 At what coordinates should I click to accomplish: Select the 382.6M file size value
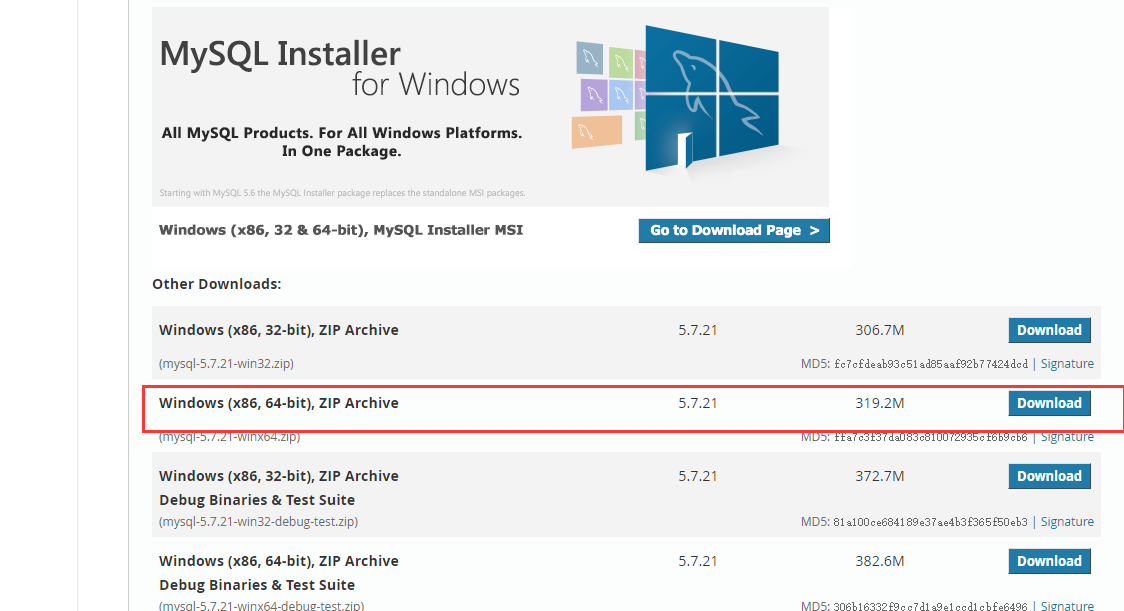pyautogui.click(x=880, y=561)
